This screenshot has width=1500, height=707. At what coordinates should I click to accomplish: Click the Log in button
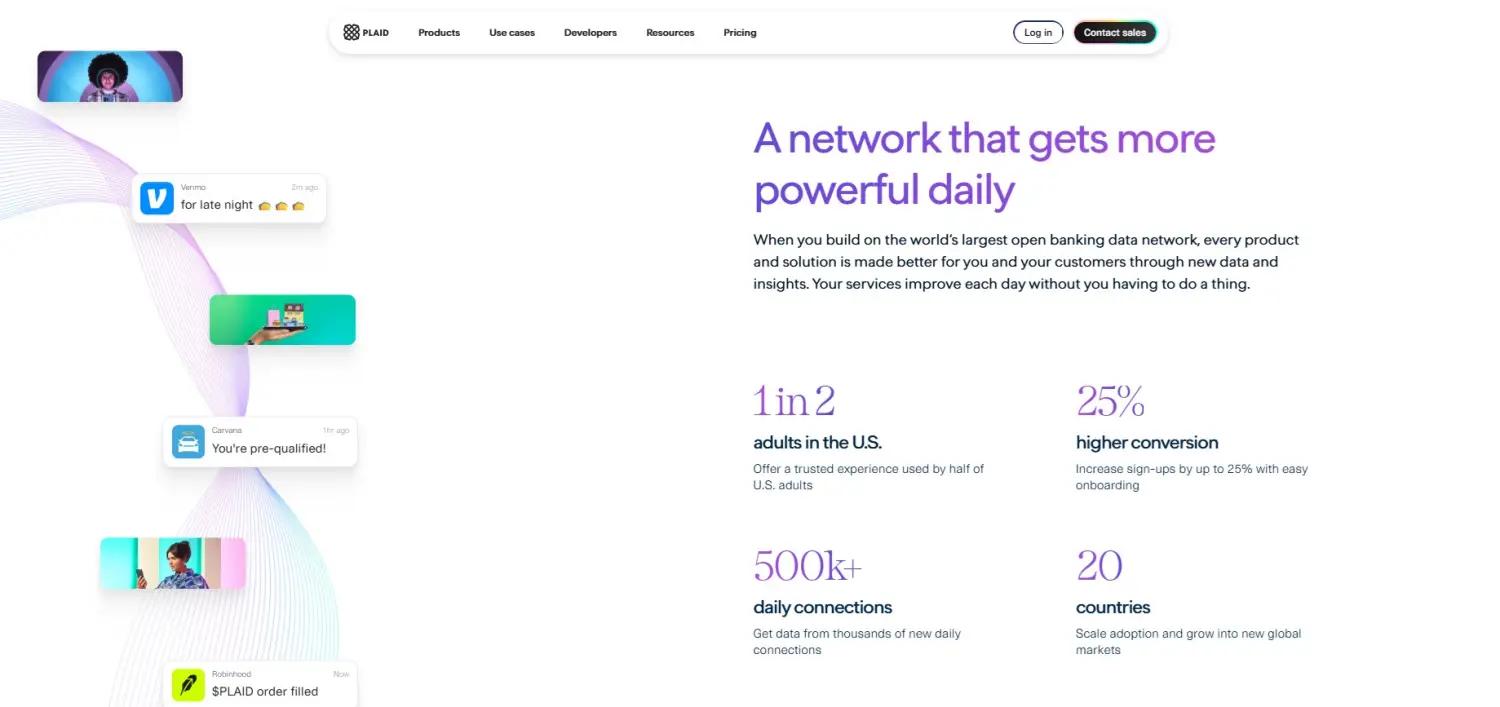click(1038, 33)
